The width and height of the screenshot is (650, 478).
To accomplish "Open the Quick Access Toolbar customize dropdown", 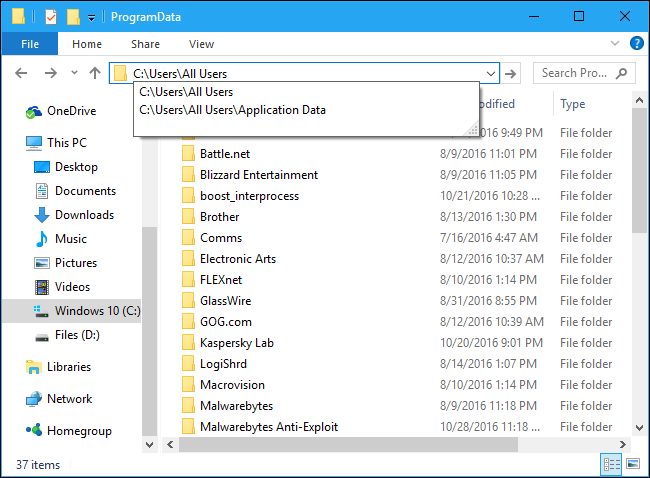I will [92, 17].
